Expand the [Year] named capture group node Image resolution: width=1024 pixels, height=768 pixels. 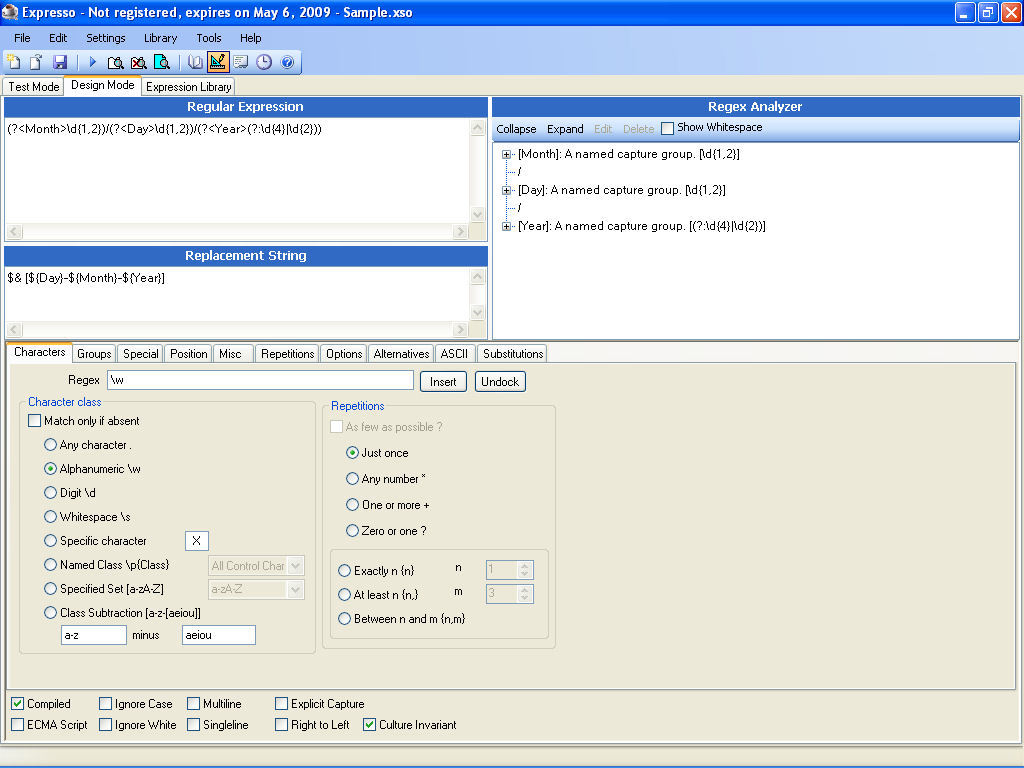click(507, 226)
